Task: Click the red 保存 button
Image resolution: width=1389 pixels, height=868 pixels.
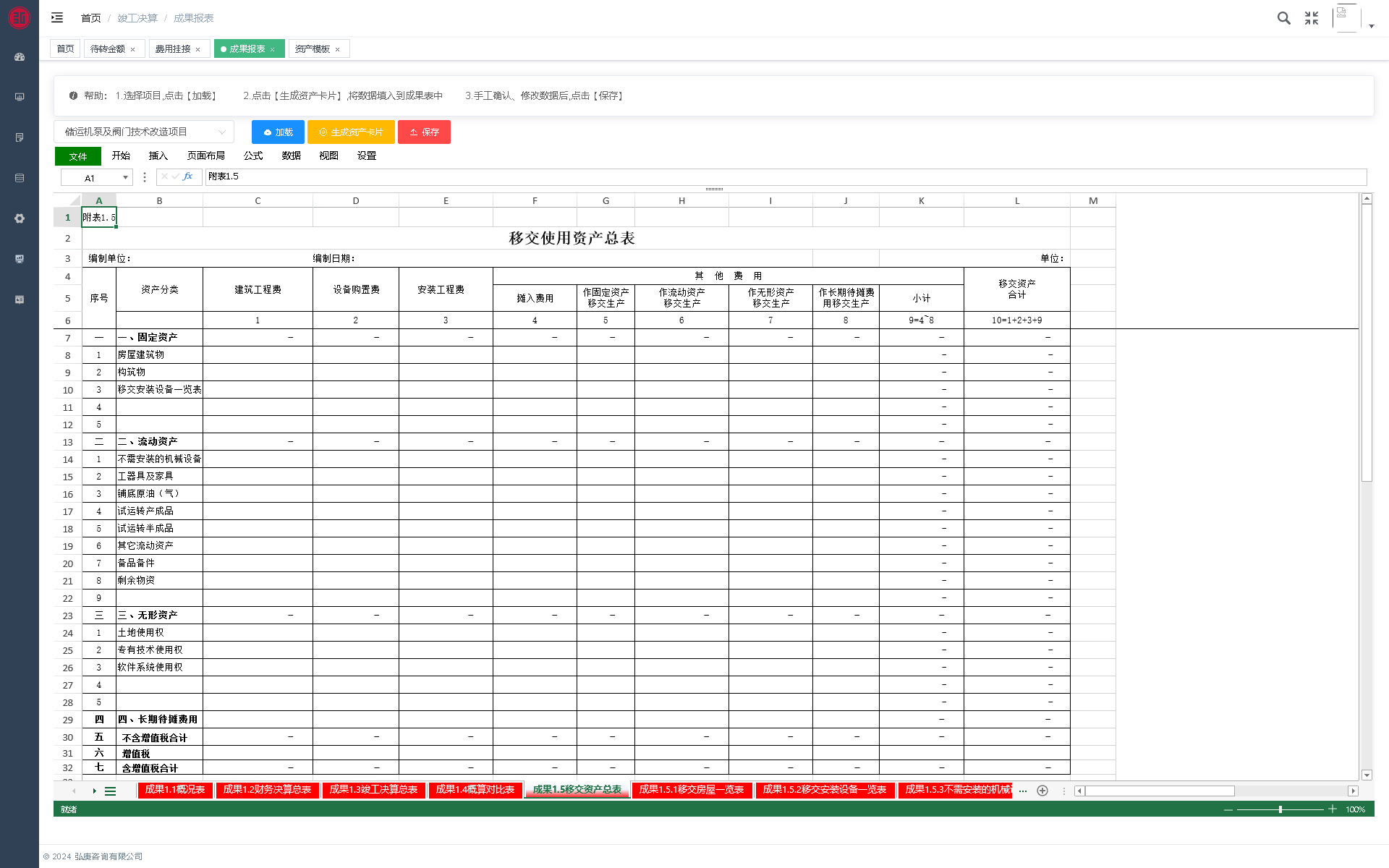Action: pos(424,132)
